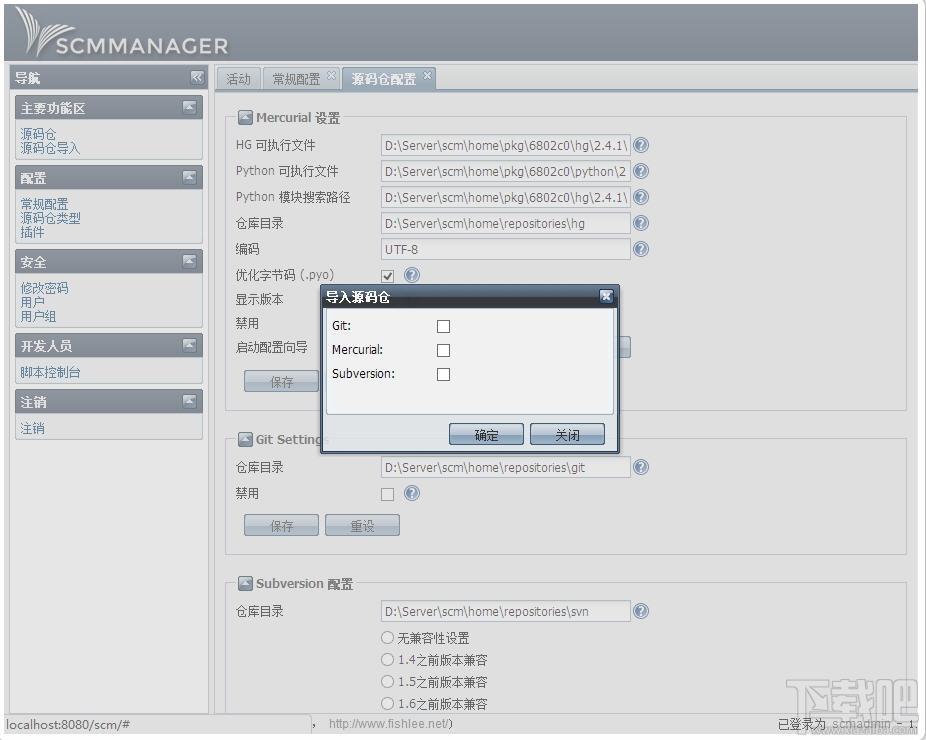Click help icon beside Git disable checkbox
The height and width of the screenshot is (740, 926).
click(412, 493)
